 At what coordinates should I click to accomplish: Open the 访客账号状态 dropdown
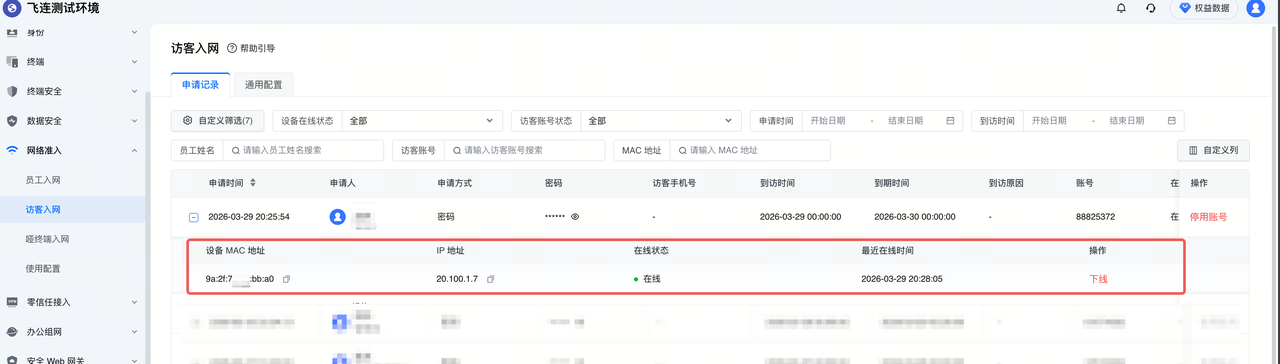[661, 120]
